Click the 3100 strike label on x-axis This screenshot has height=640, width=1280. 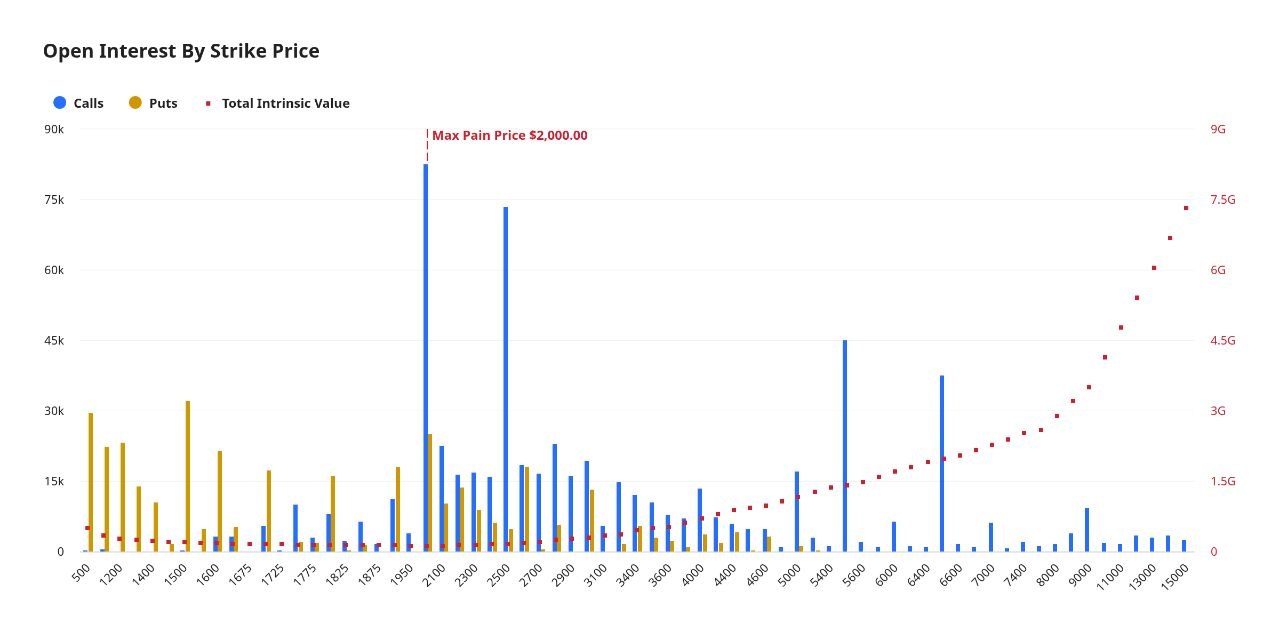pyautogui.click(x=596, y=574)
